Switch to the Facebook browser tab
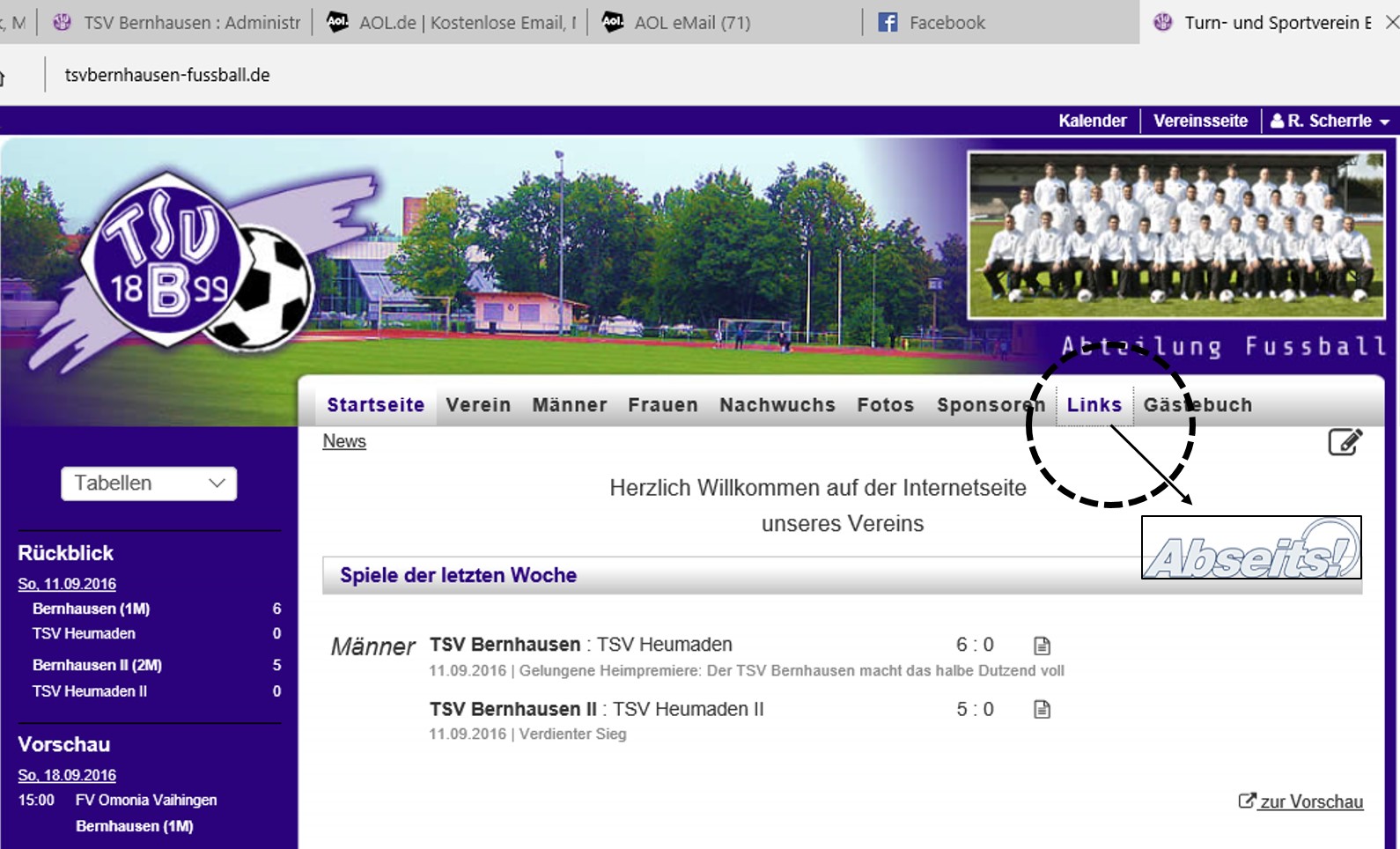The height and width of the screenshot is (849, 1400). tap(947, 23)
